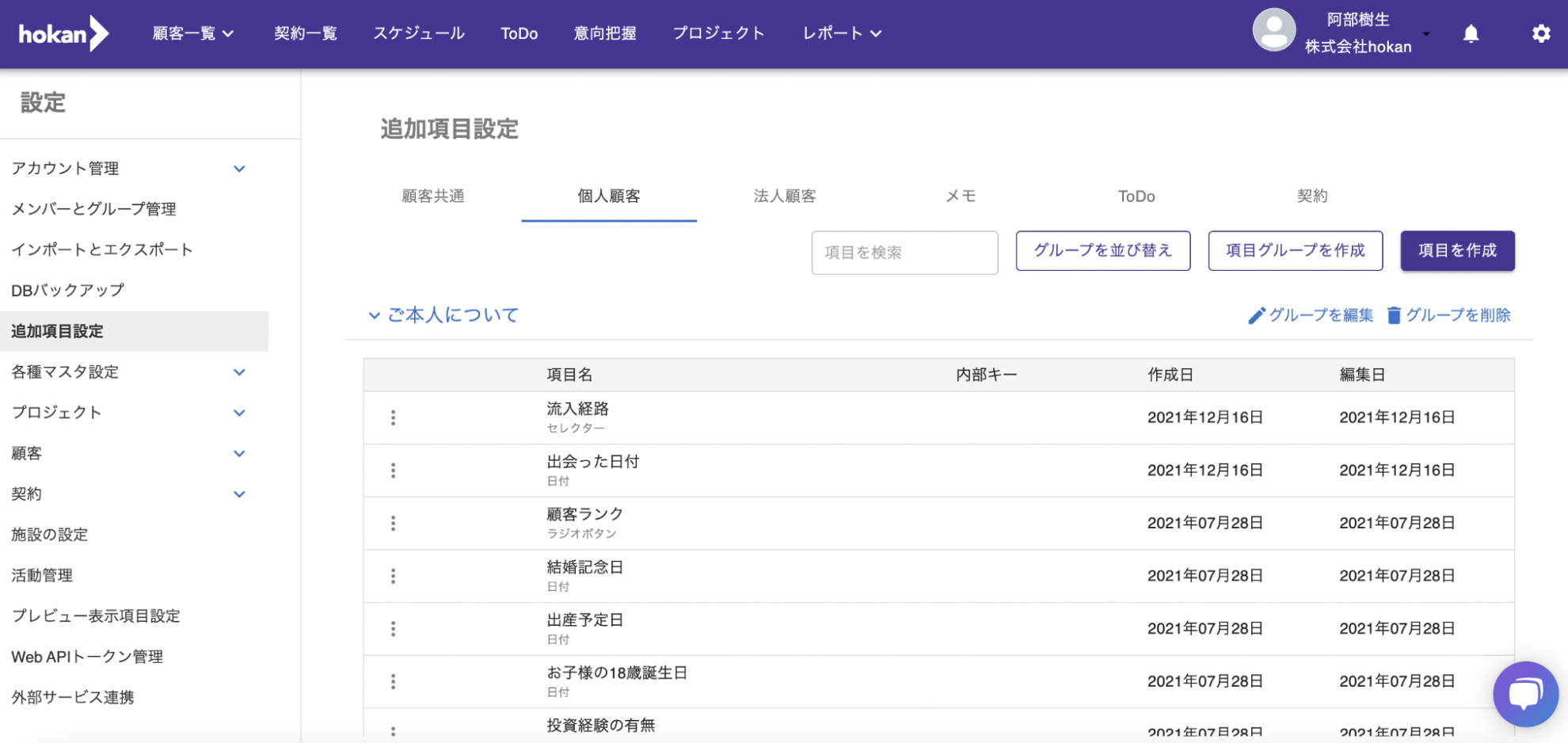The image size is (1568, 743).
Task: Open the notifications bell
Action: tap(1471, 33)
